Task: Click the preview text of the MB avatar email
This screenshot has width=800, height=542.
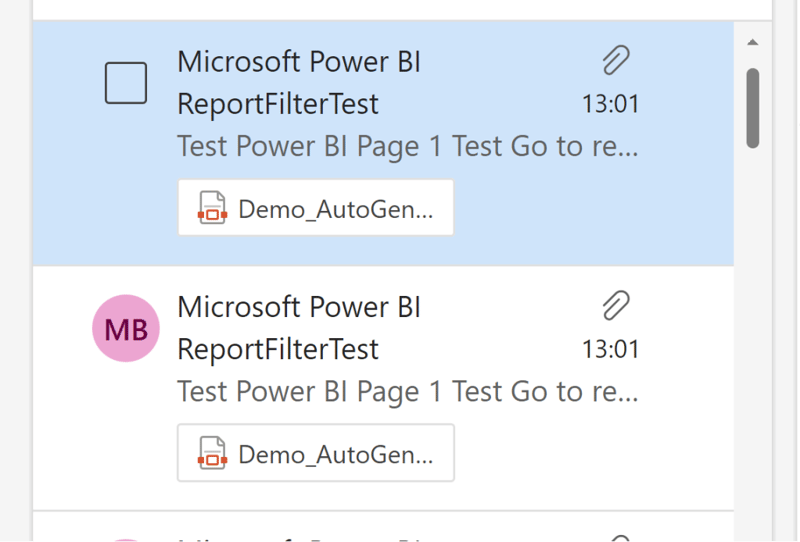Action: [x=408, y=392]
